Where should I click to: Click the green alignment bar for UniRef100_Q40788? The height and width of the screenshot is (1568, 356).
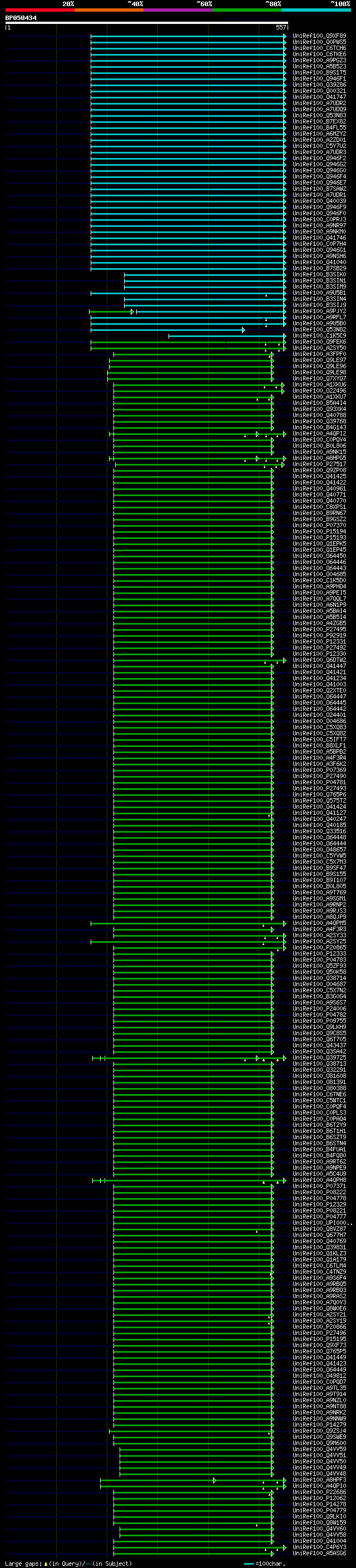pyautogui.click(x=194, y=416)
